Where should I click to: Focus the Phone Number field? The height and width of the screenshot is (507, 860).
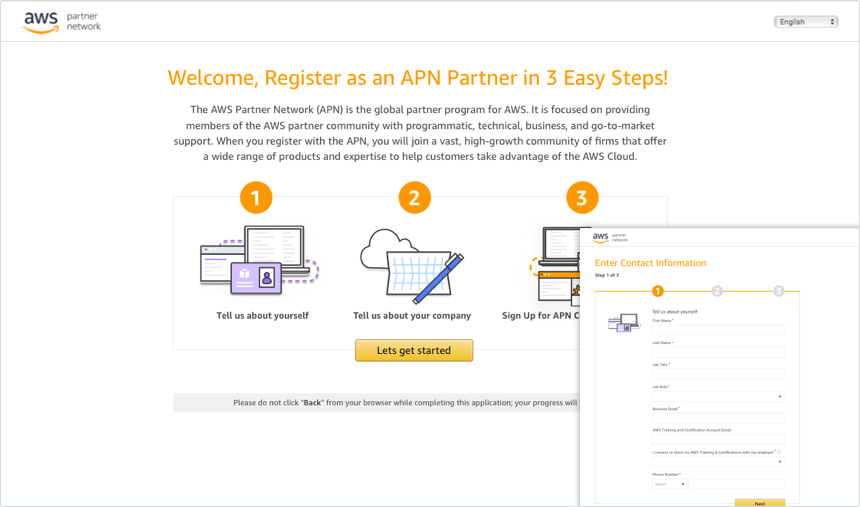pyautogui.click(x=739, y=484)
